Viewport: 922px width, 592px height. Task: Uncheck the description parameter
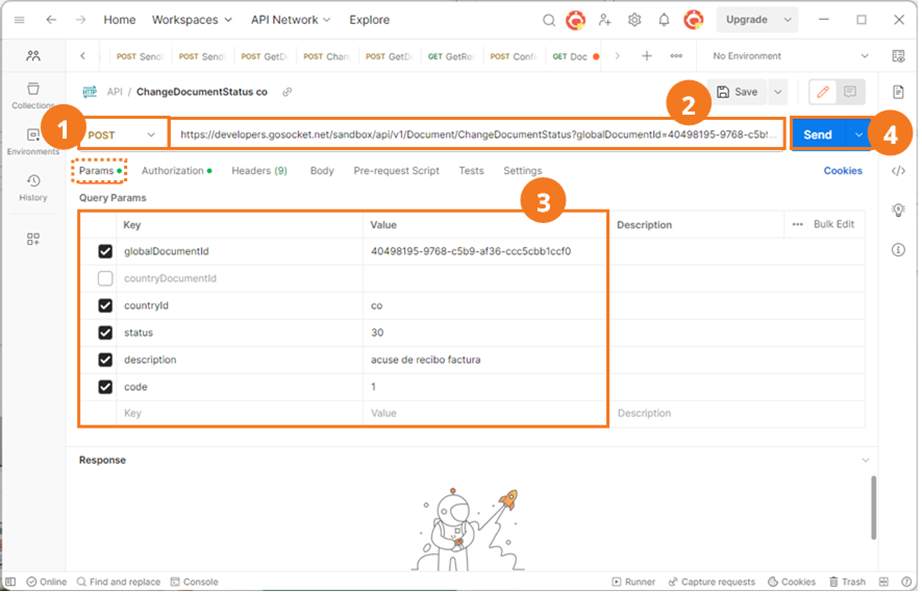point(105,359)
